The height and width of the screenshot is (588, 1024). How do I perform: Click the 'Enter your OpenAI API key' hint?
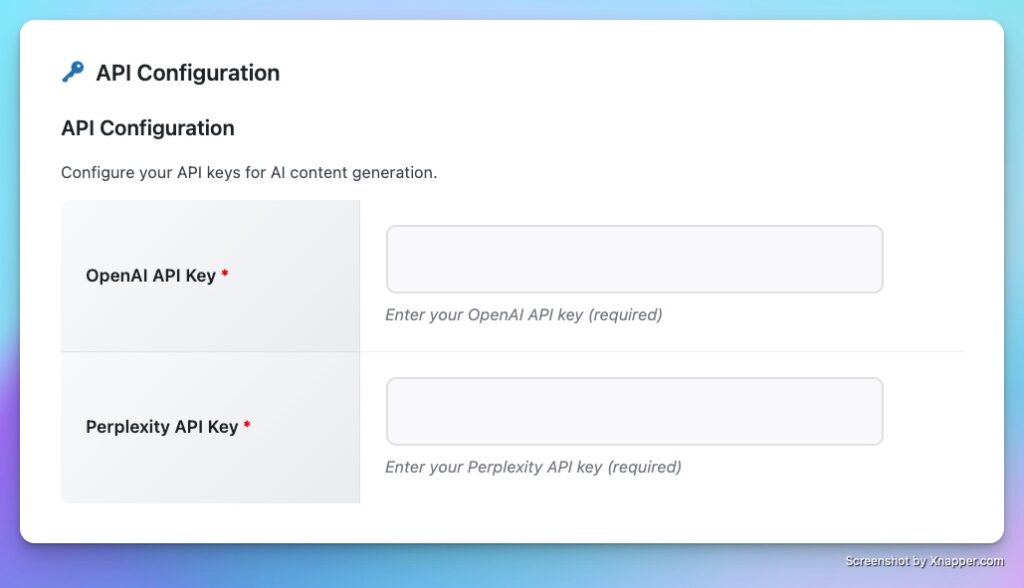point(523,315)
